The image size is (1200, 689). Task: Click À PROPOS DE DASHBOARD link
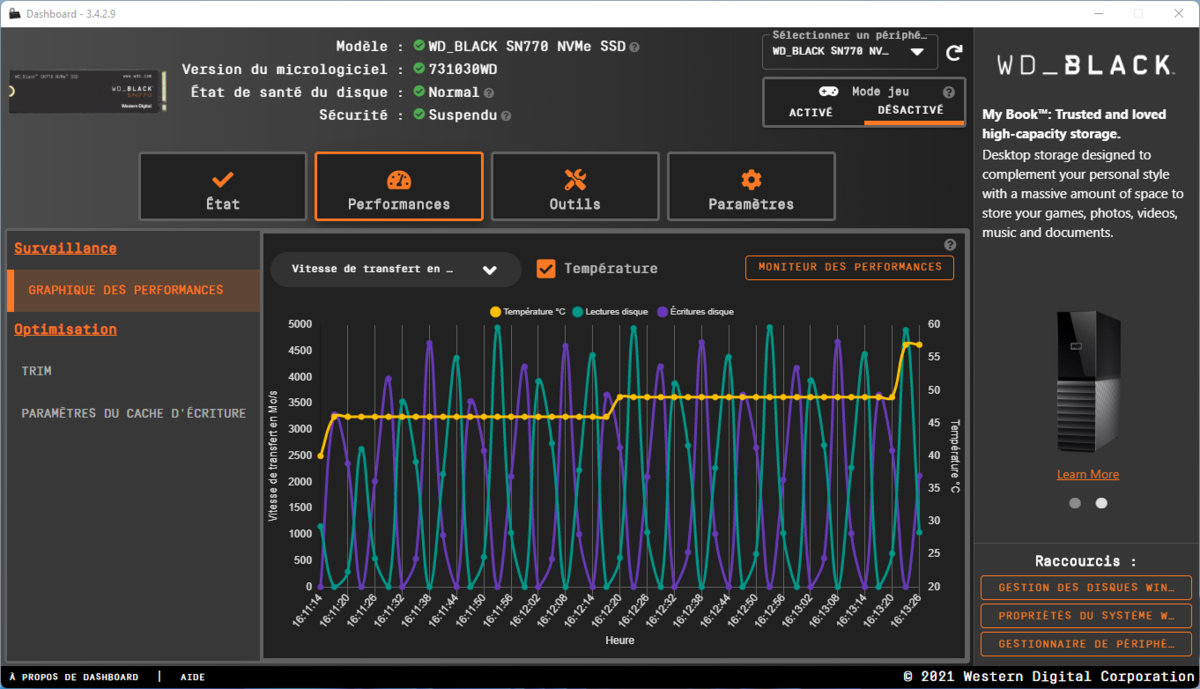pyautogui.click(x=74, y=677)
